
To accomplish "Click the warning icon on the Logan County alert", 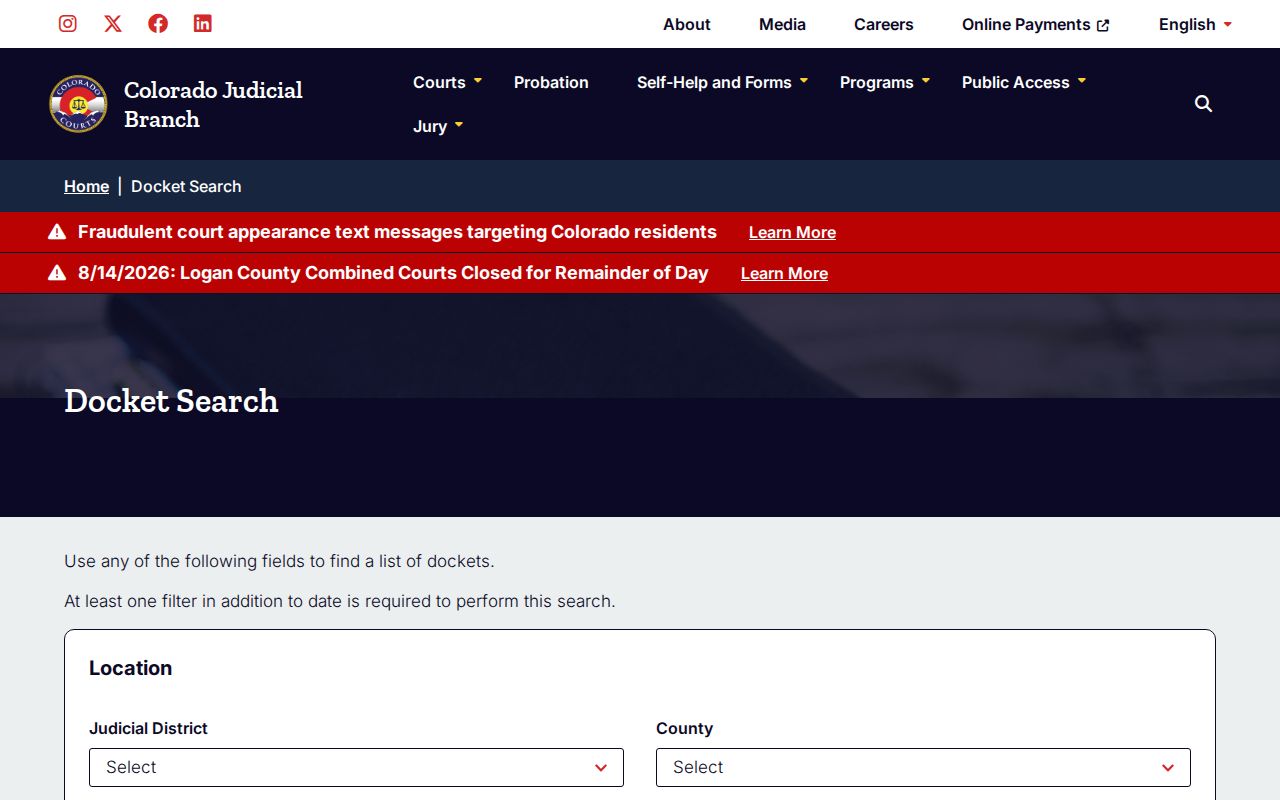I will tap(57, 273).
